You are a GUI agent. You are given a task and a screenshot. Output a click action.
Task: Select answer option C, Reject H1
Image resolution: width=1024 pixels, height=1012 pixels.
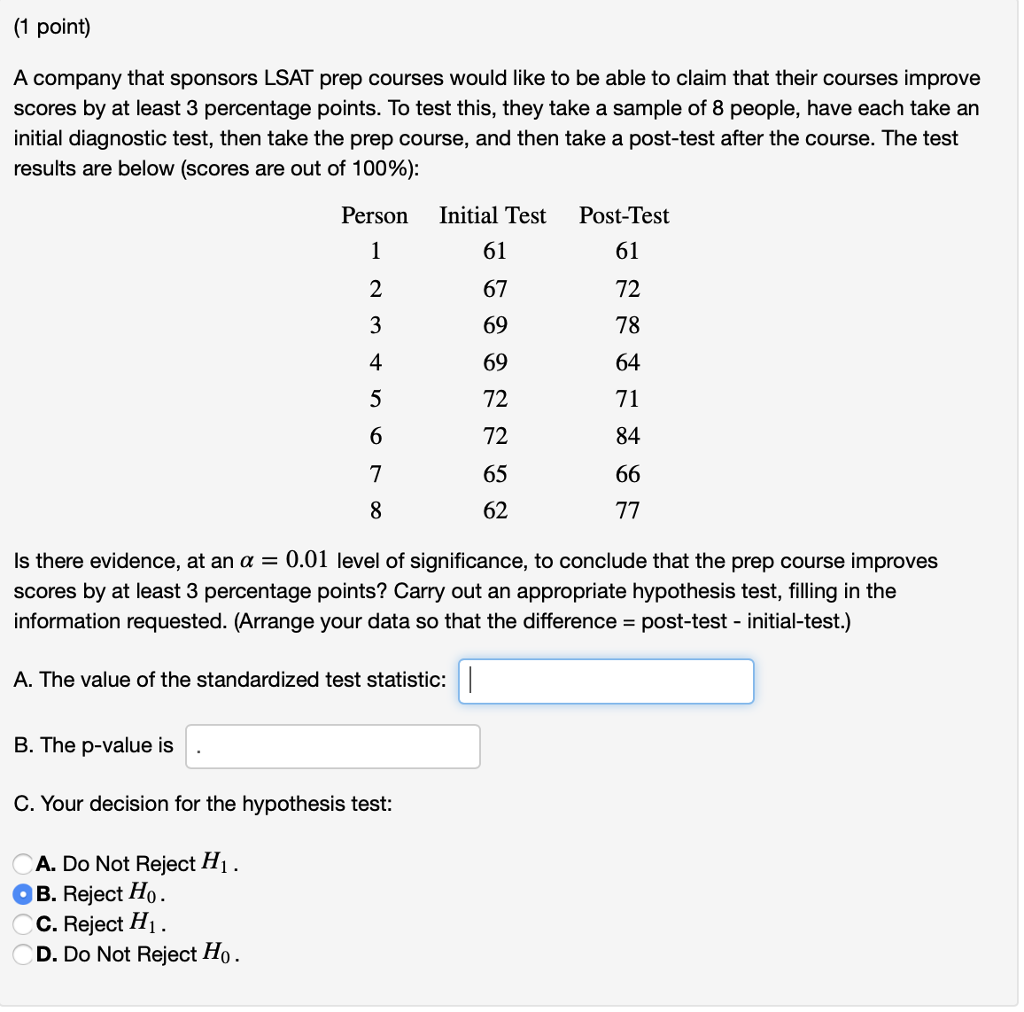tap(22, 924)
